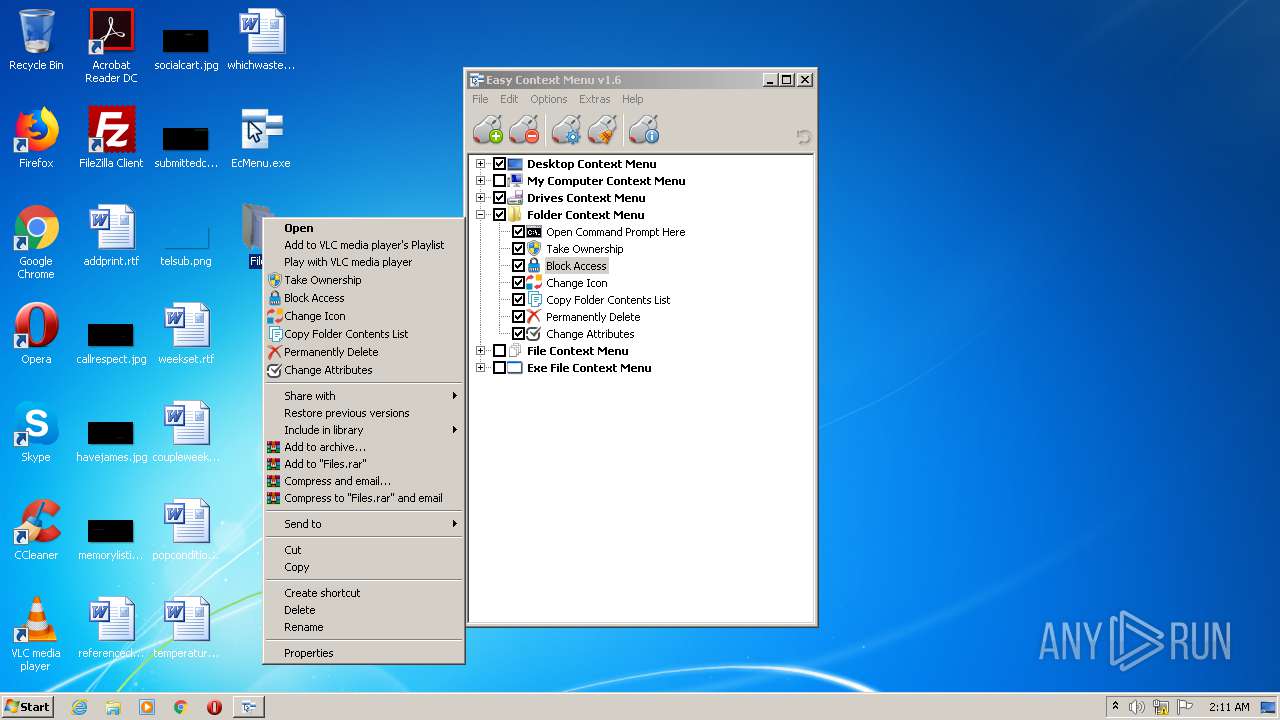Open the Share with submenu arrow

point(455,396)
